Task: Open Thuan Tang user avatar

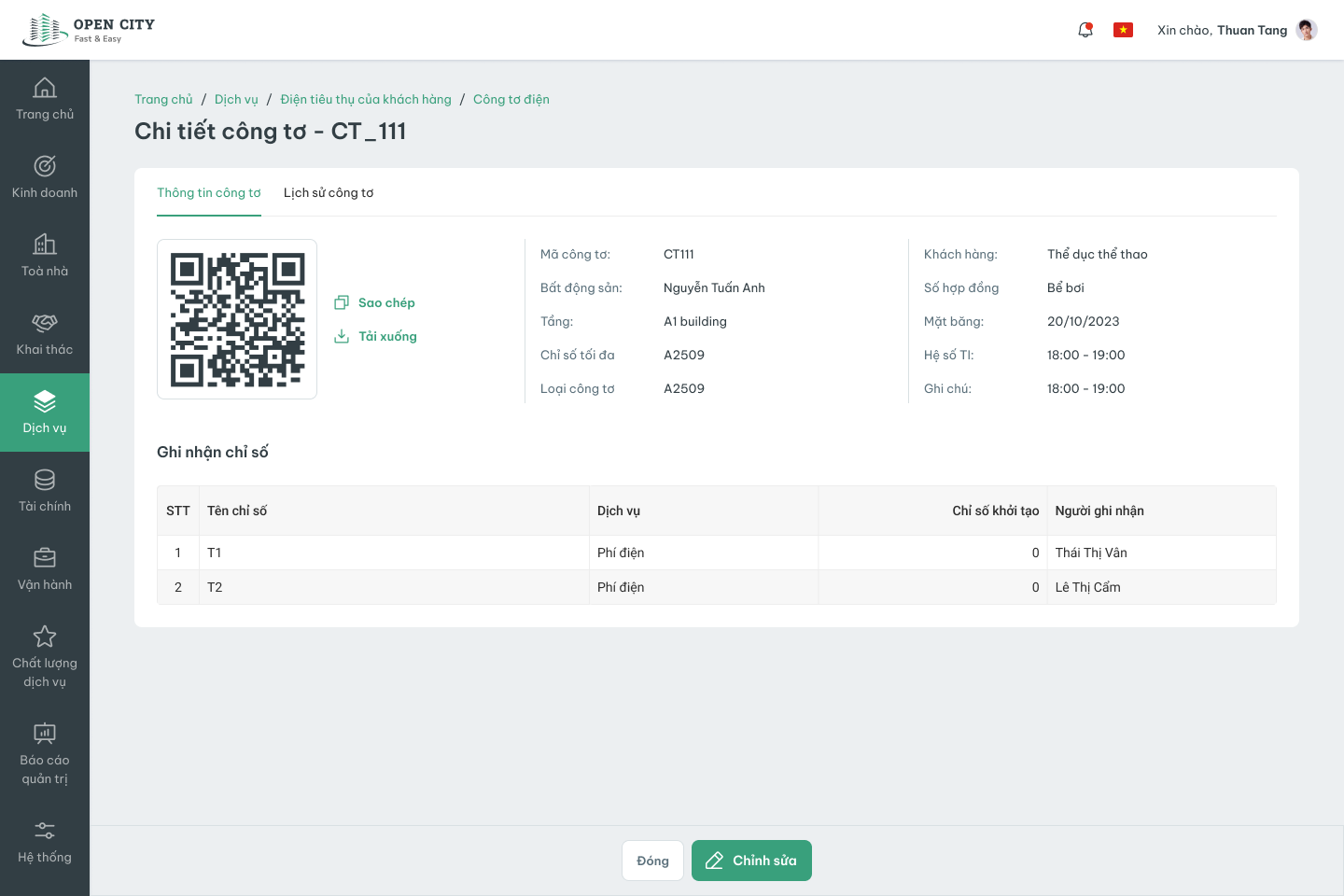Action: click(1307, 30)
